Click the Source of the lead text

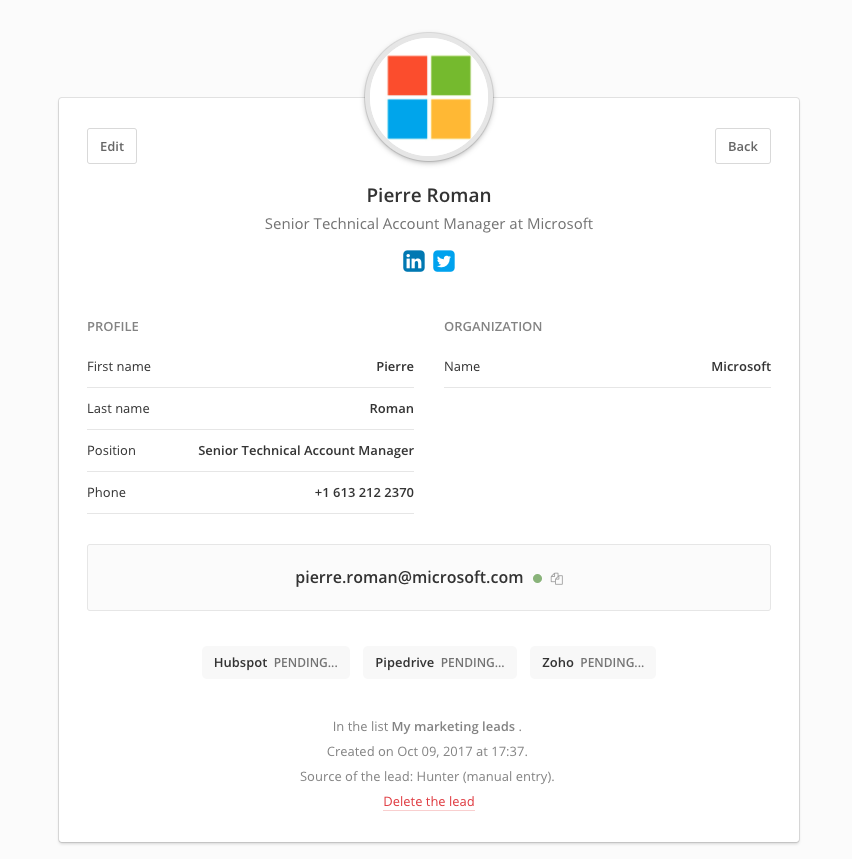(427, 776)
